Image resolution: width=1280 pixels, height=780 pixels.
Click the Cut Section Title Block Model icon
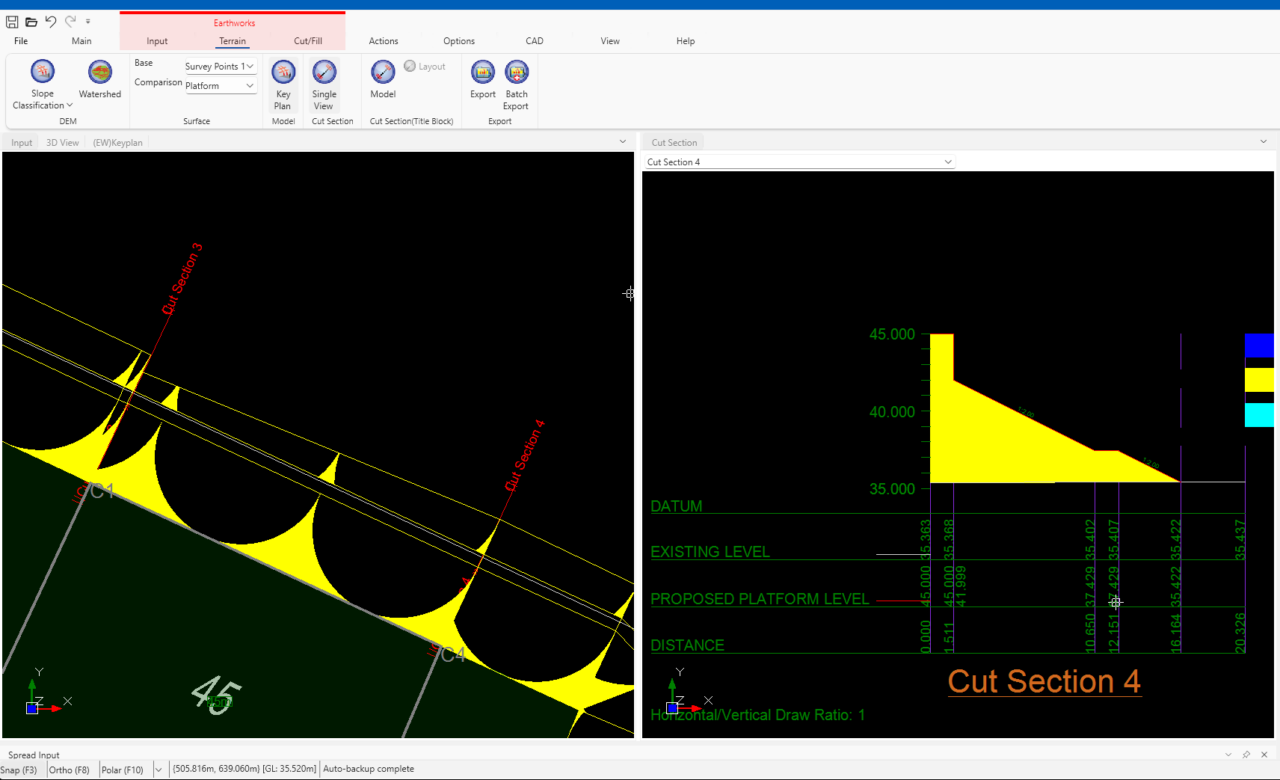click(382, 73)
